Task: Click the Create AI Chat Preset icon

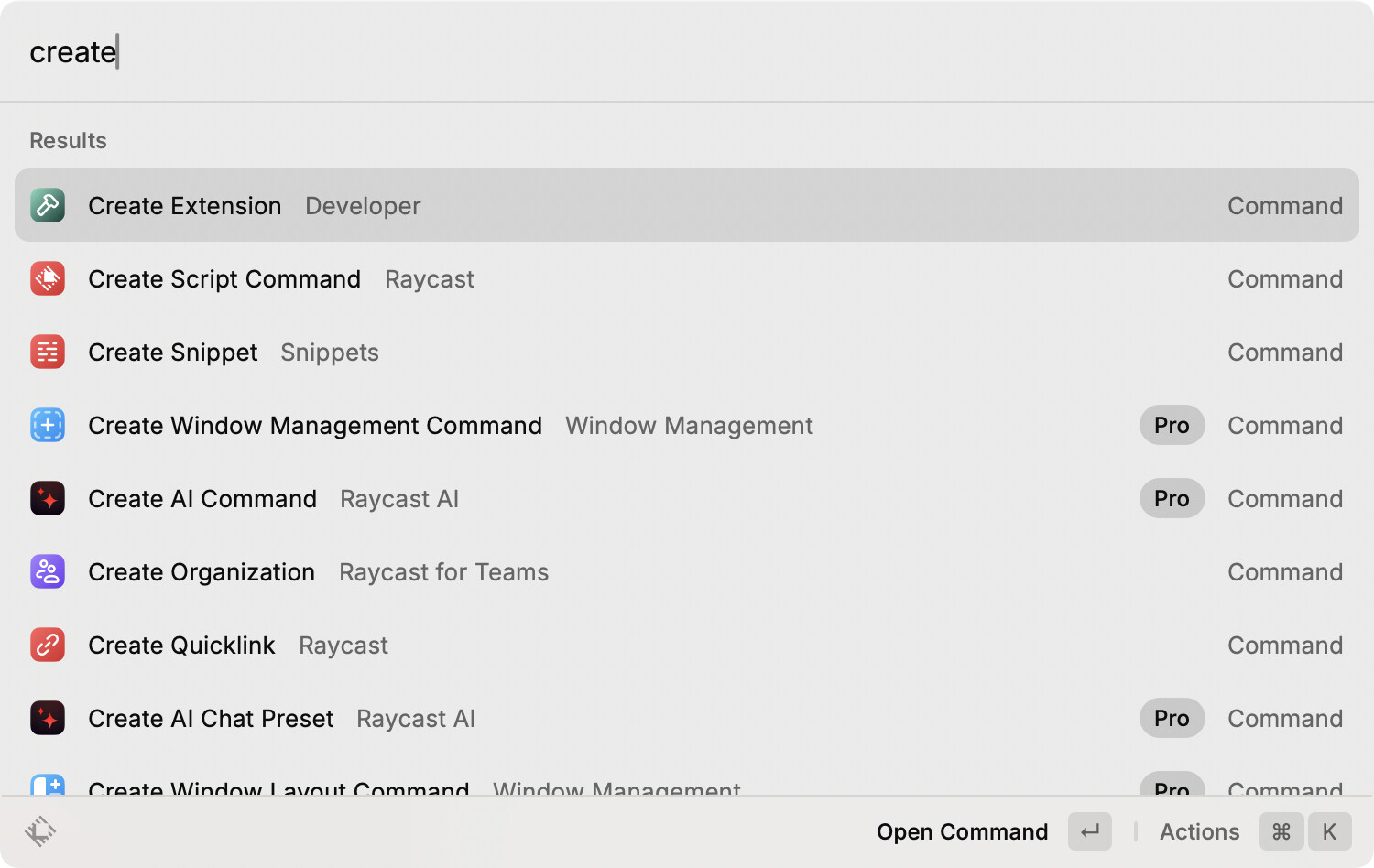Action: pyautogui.click(x=48, y=718)
